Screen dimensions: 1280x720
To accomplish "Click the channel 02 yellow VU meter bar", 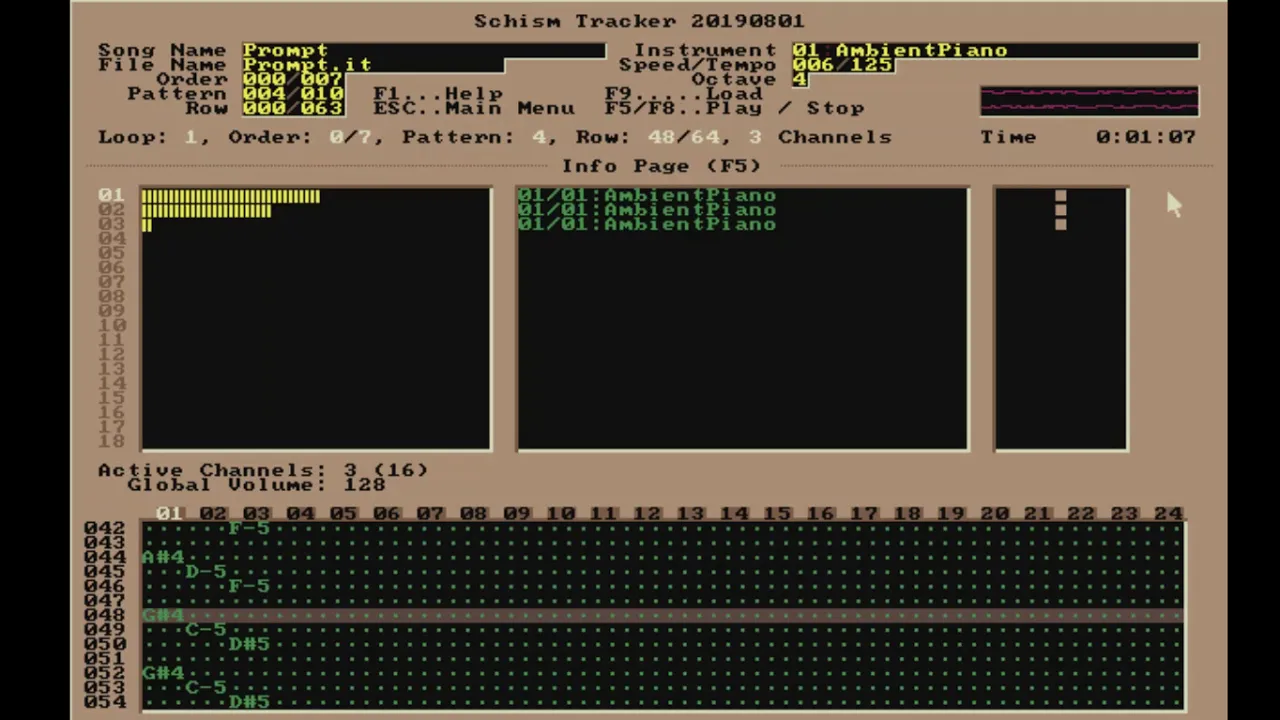I will pyautogui.click(x=206, y=210).
